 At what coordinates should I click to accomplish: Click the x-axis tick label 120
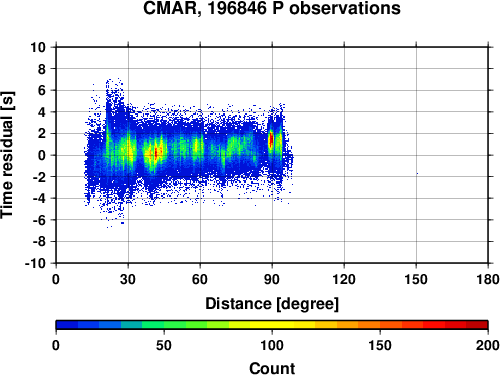344,279
